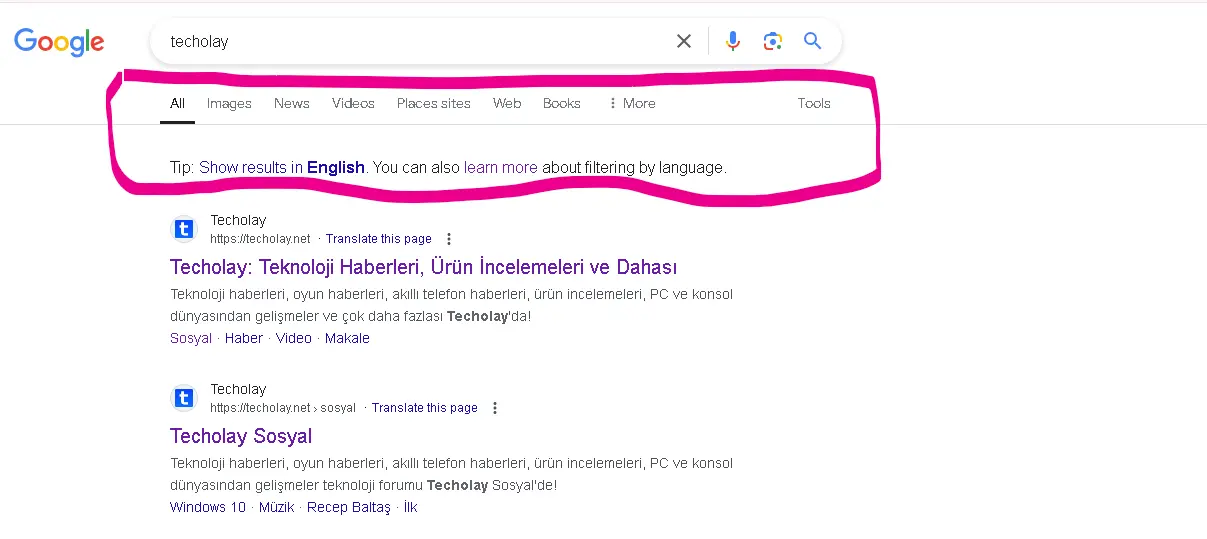Screen dimensions: 1207x539
Task: Switch to the Web tab
Action: click(507, 103)
